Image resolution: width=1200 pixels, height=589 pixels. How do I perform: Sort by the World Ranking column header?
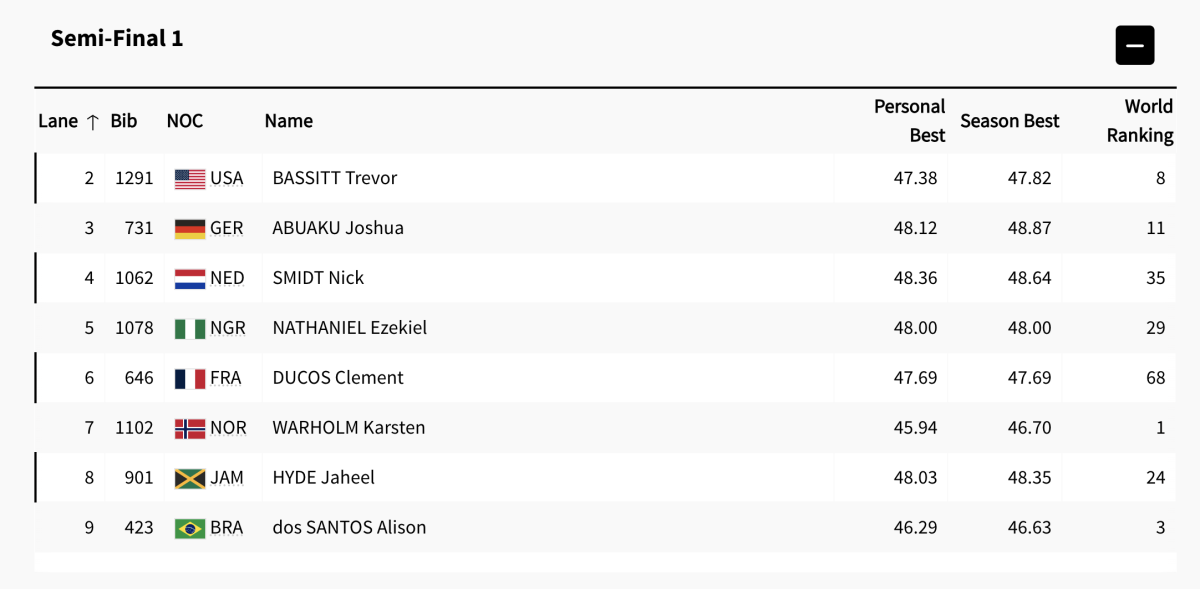(1140, 121)
